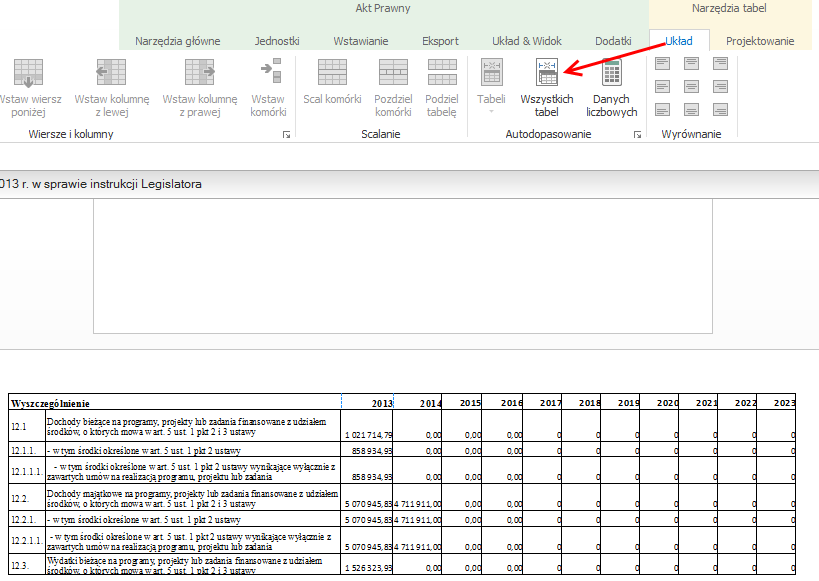Select the 2019 column header
This screenshot has width=819, height=581.
pos(621,402)
